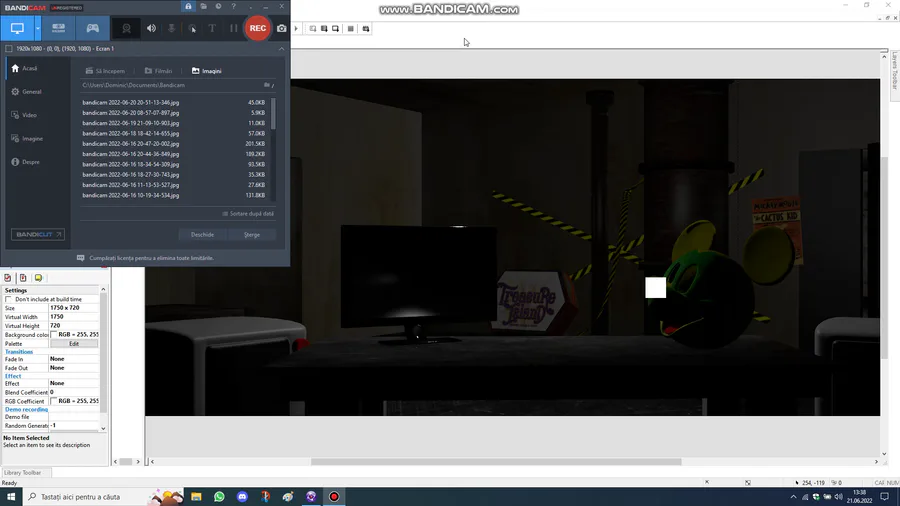Click second properties panel tab icon
The image size is (900, 506).
point(23,278)
